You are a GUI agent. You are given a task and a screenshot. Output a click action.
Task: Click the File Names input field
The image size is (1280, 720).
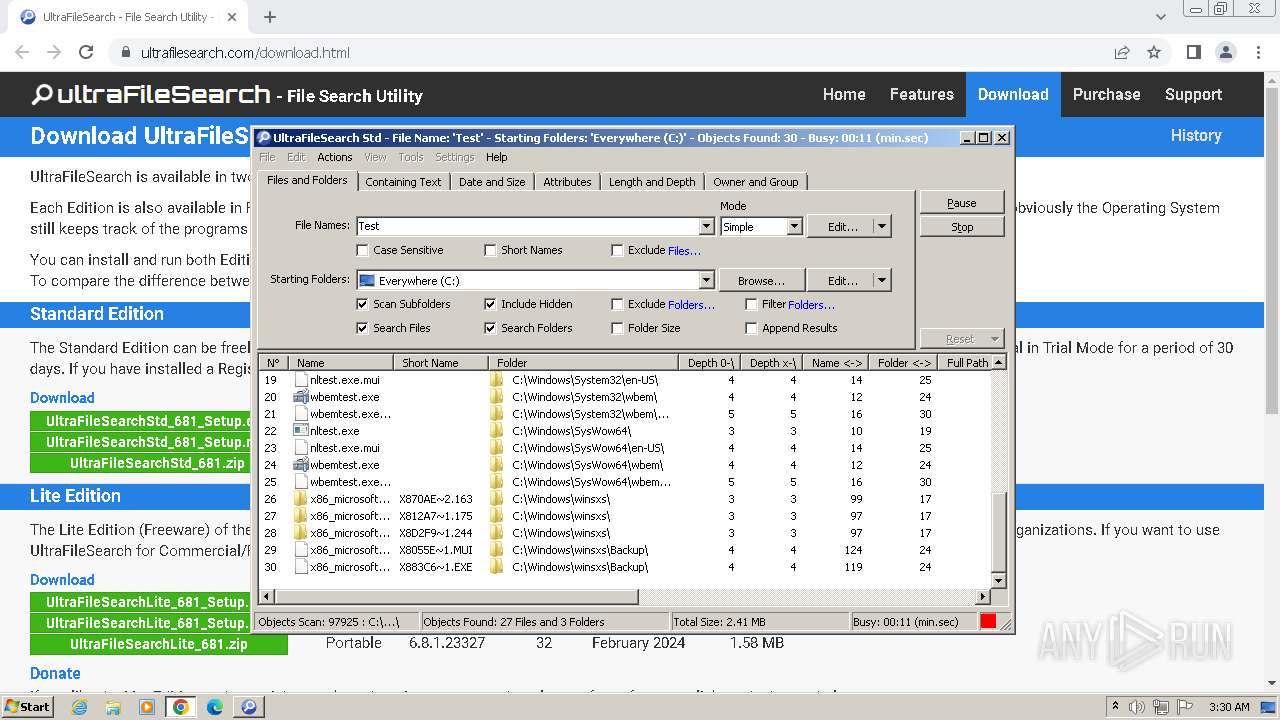click(528, 227)
